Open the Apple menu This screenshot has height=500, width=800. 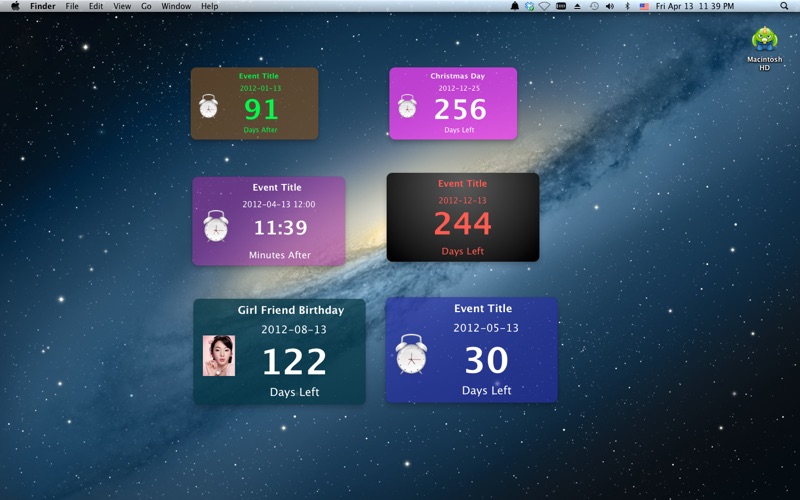click(x=15, y=6)
